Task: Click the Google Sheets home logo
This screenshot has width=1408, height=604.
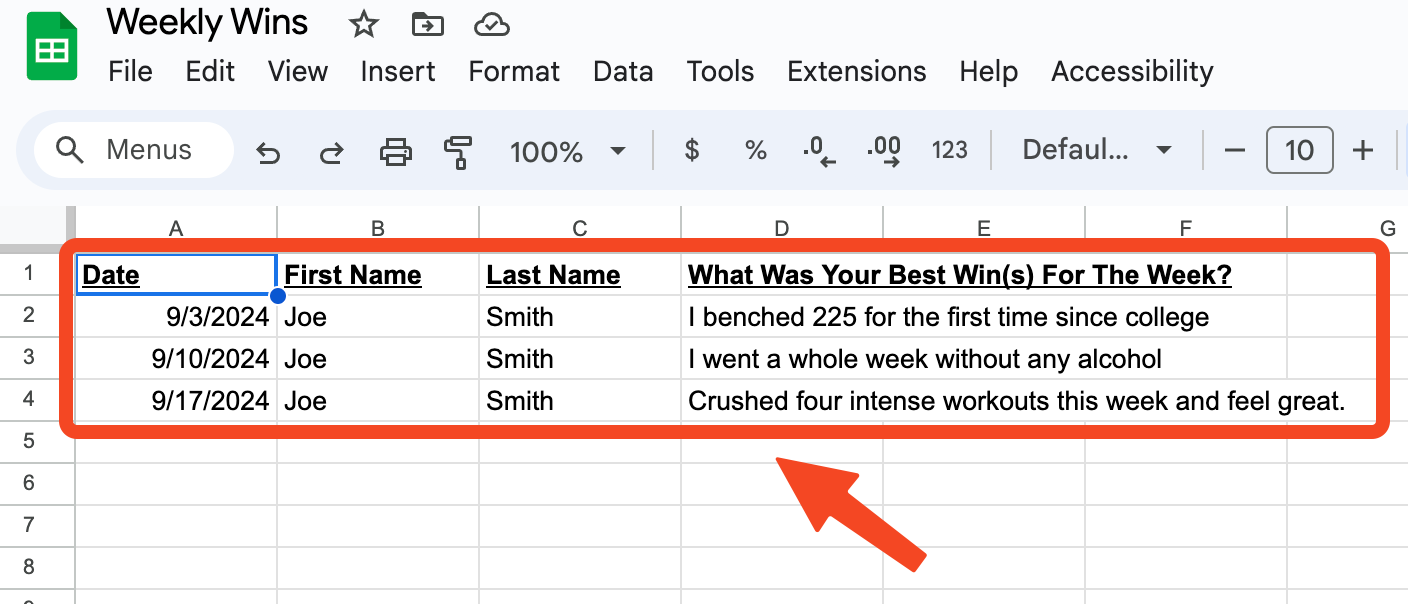Action: point(53,47)
